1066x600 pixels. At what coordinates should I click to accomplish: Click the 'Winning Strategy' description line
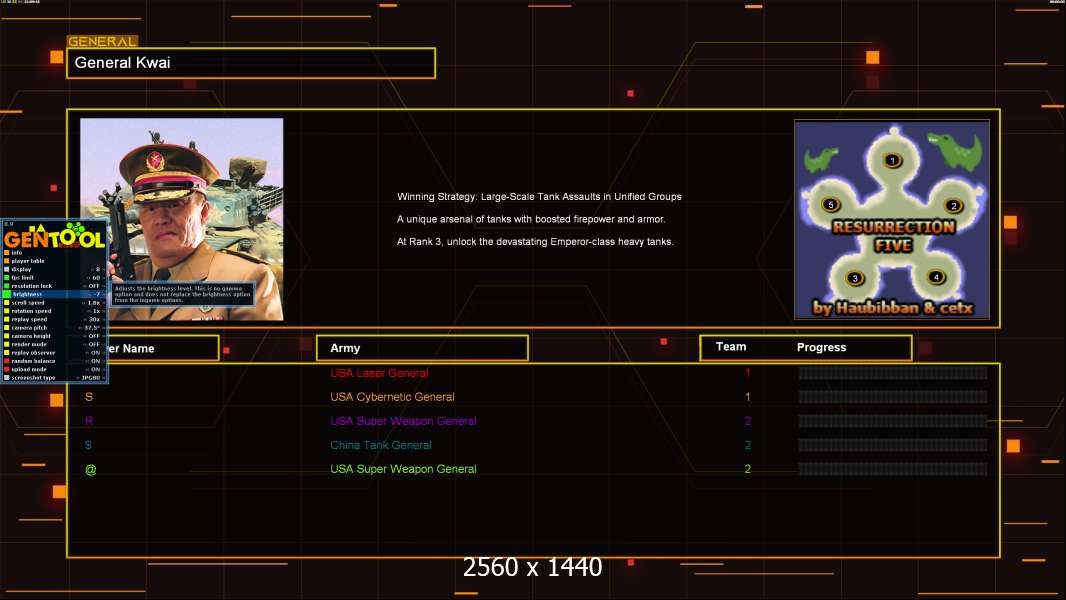(x=539, y=196)
